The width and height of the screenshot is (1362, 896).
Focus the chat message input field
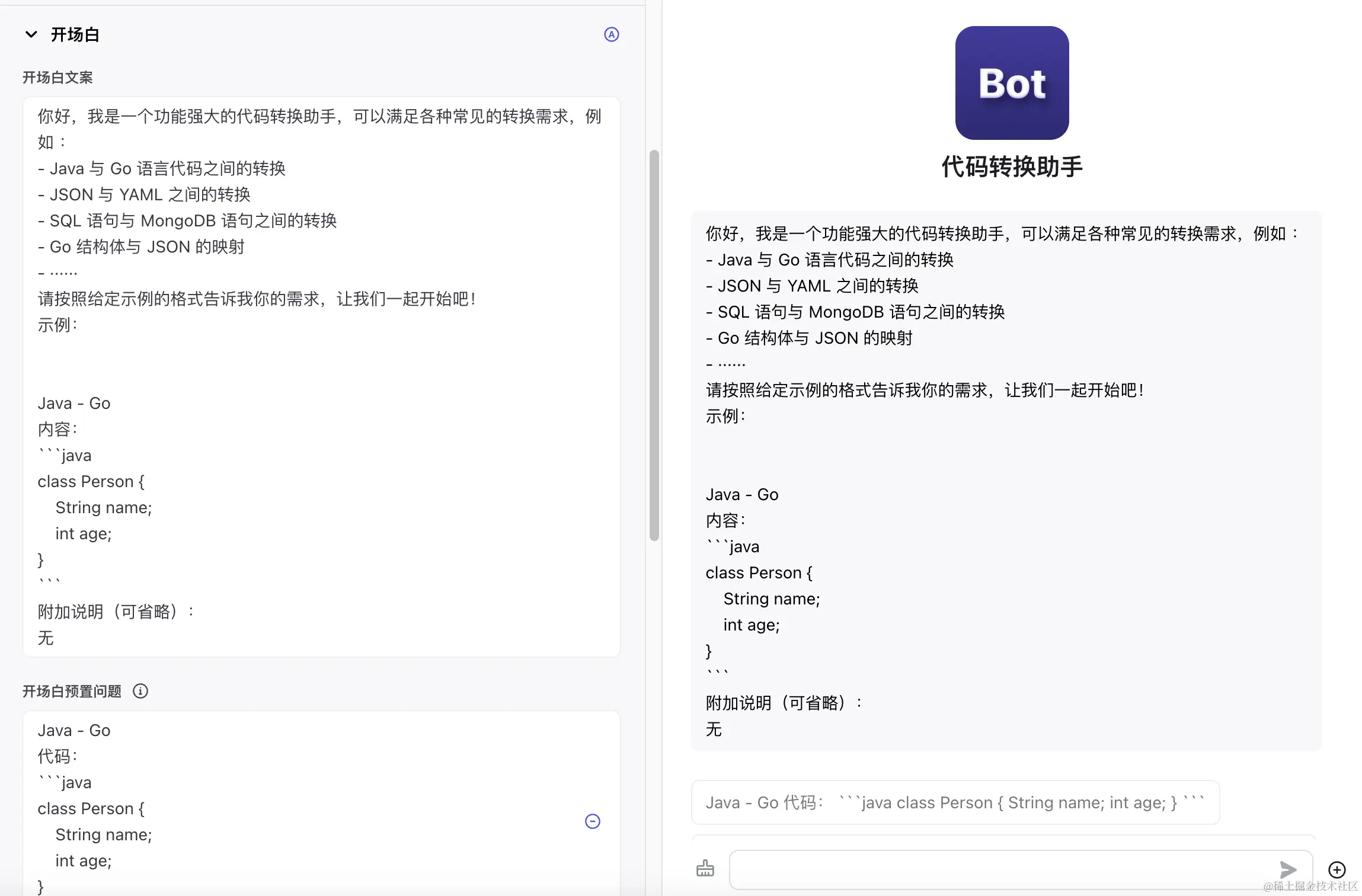[1002, 869]
